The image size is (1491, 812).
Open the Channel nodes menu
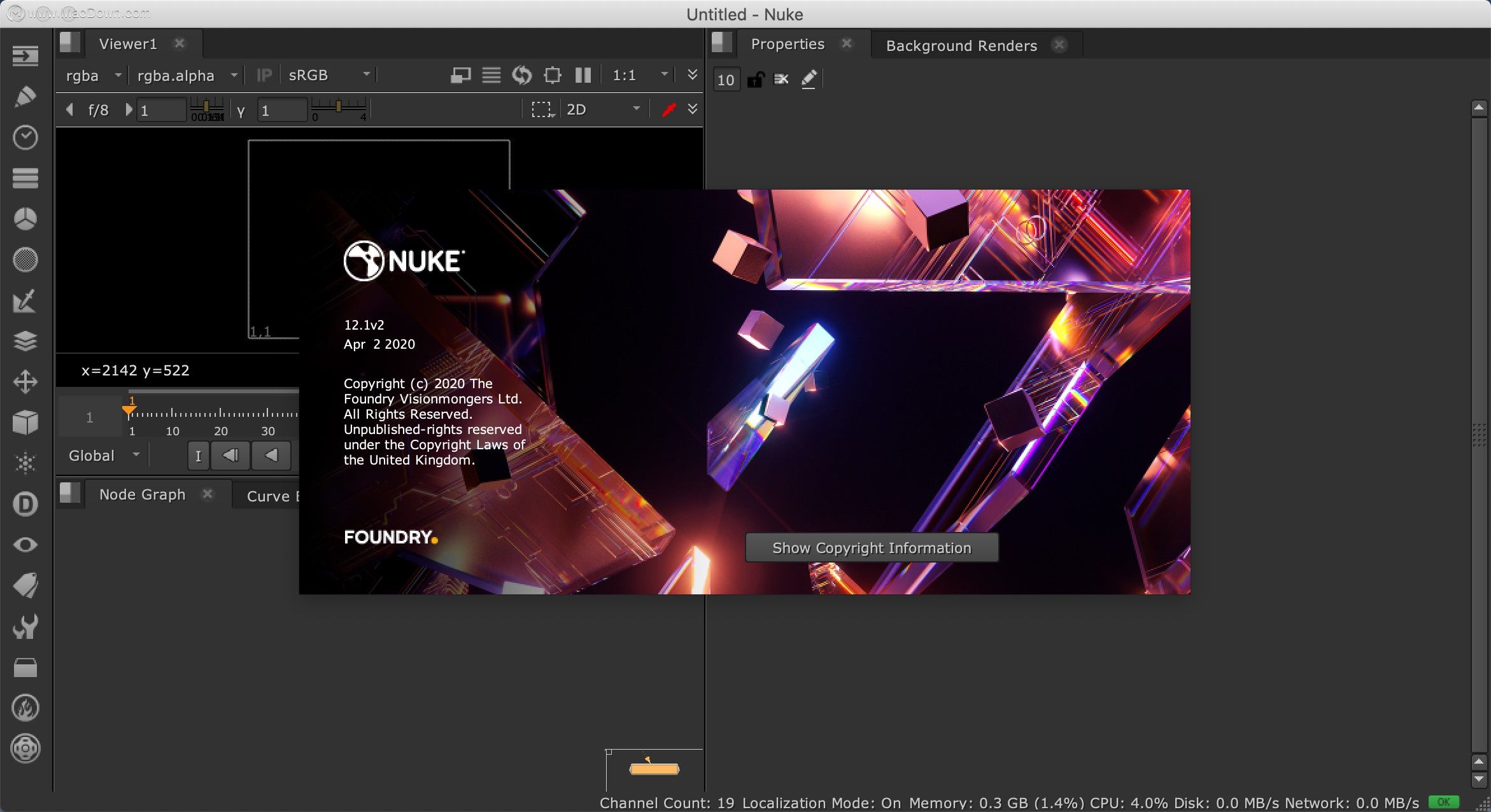25,178
